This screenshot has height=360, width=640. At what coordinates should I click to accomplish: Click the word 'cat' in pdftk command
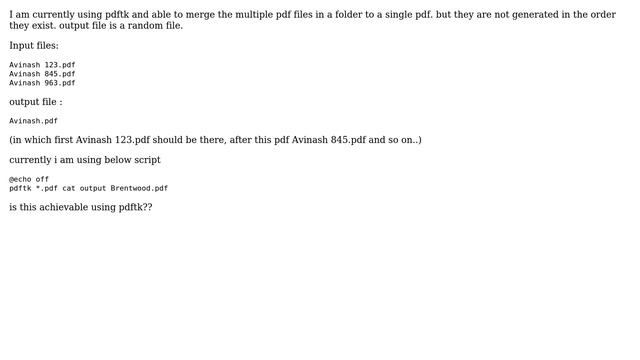click(69, 188)
